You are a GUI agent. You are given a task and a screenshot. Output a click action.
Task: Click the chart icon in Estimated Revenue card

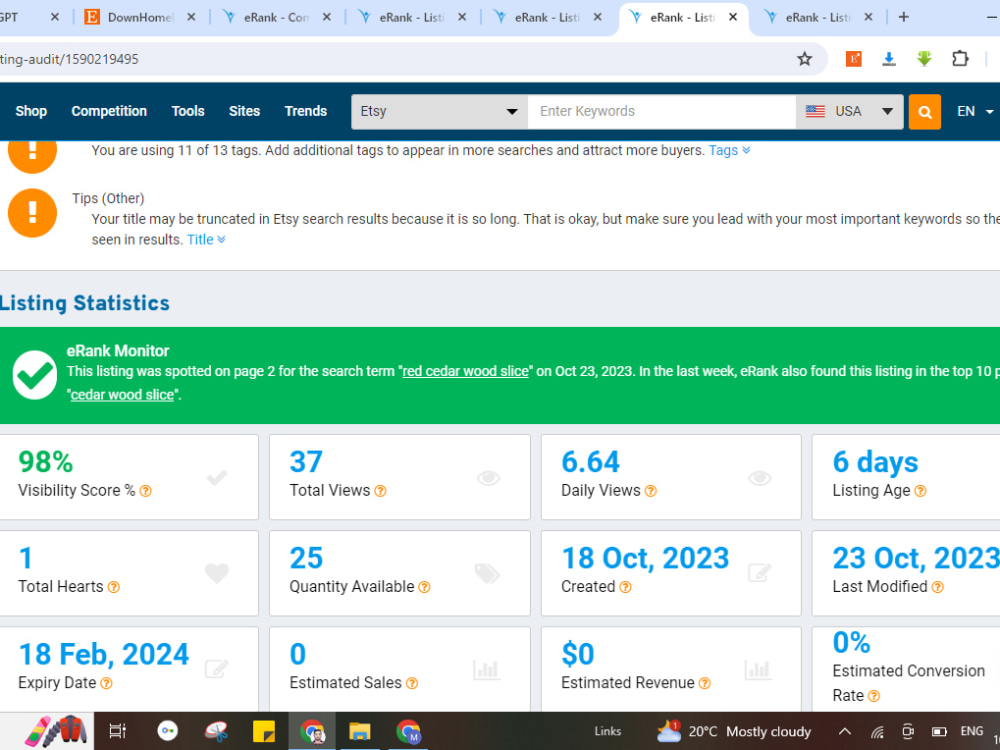pyautogui.click(x=758, y=670)
